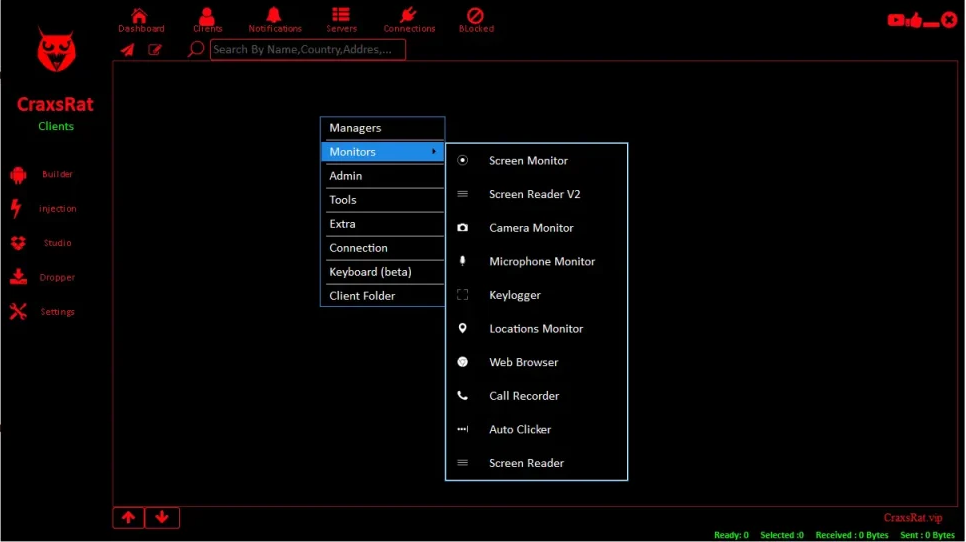The height and width of the screenshot is (542, 966).
Task: Click the edit pencil icon
Action: 155,49
